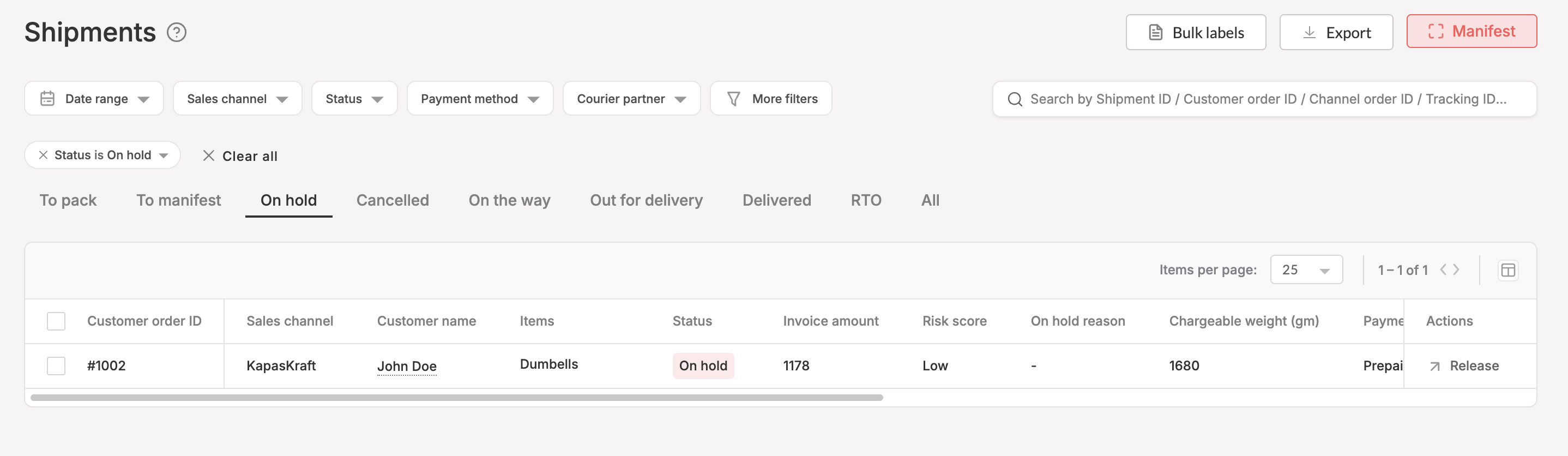Open Bulk labels

click(x=1196, y=33)
